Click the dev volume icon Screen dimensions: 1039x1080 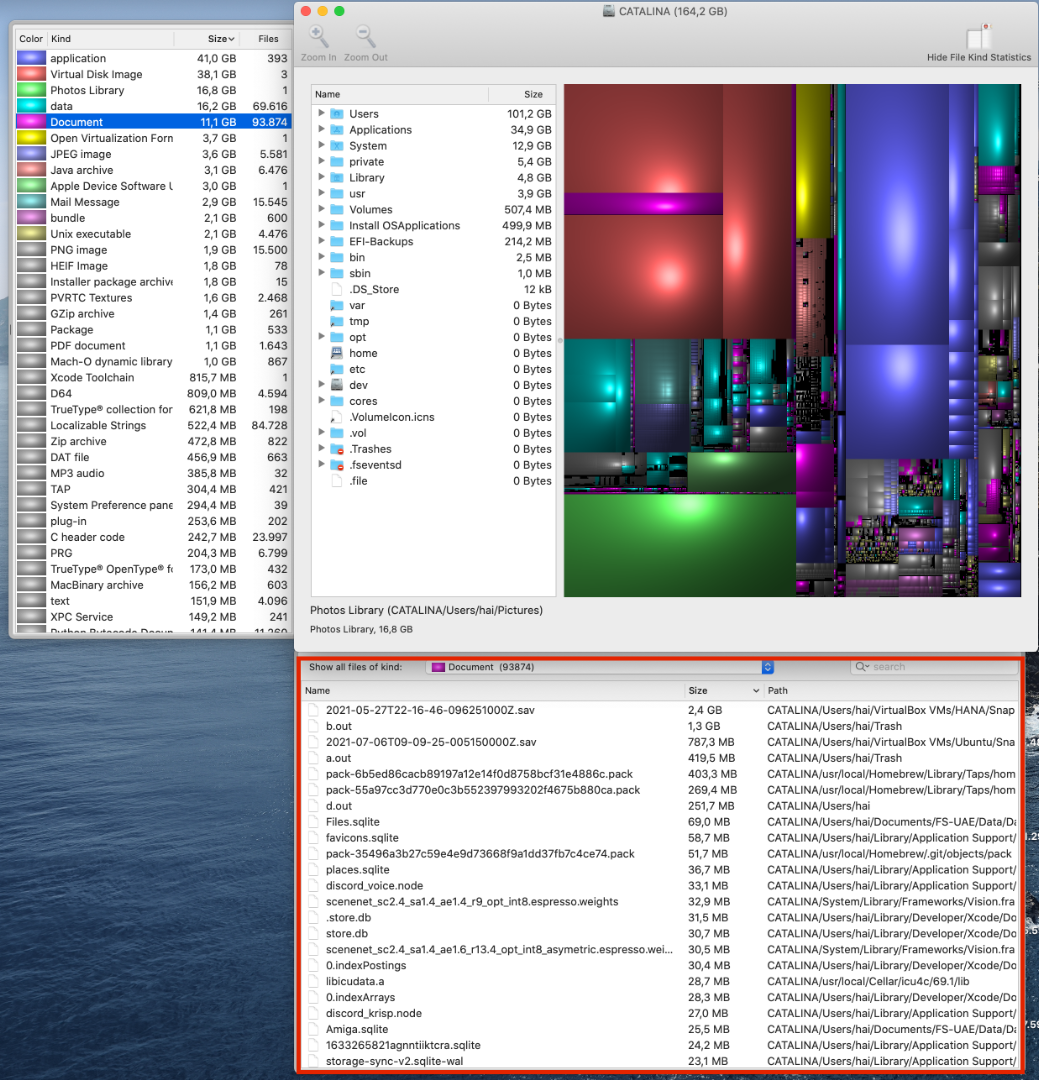pyautogui.click(x=337, y=386)
